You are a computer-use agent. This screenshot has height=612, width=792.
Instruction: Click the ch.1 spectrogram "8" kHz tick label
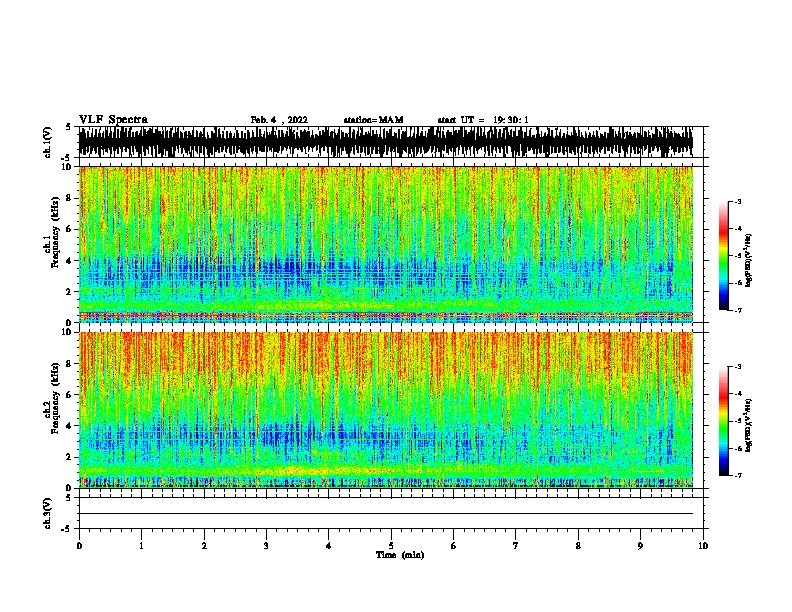click(70, 198)
